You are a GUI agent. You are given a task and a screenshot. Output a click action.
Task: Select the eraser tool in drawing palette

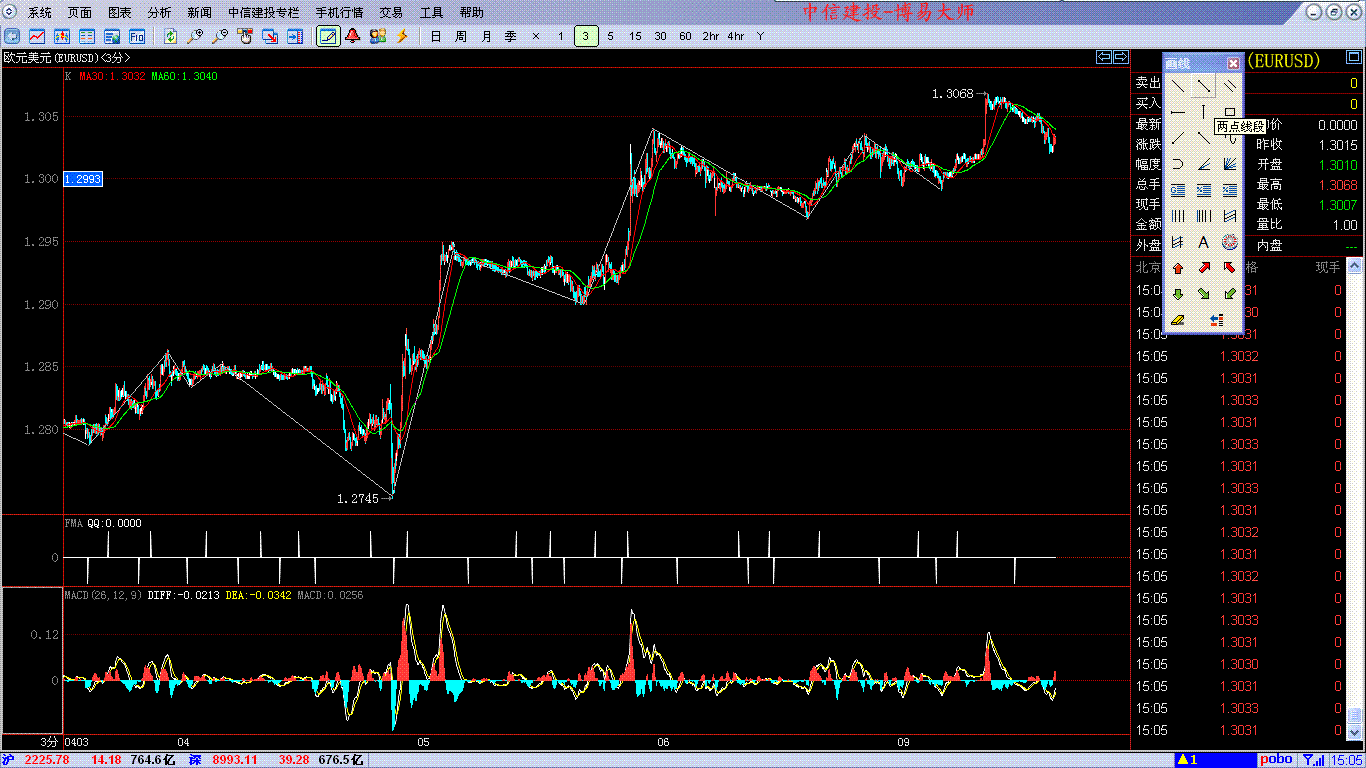[x=1178, y=320]
